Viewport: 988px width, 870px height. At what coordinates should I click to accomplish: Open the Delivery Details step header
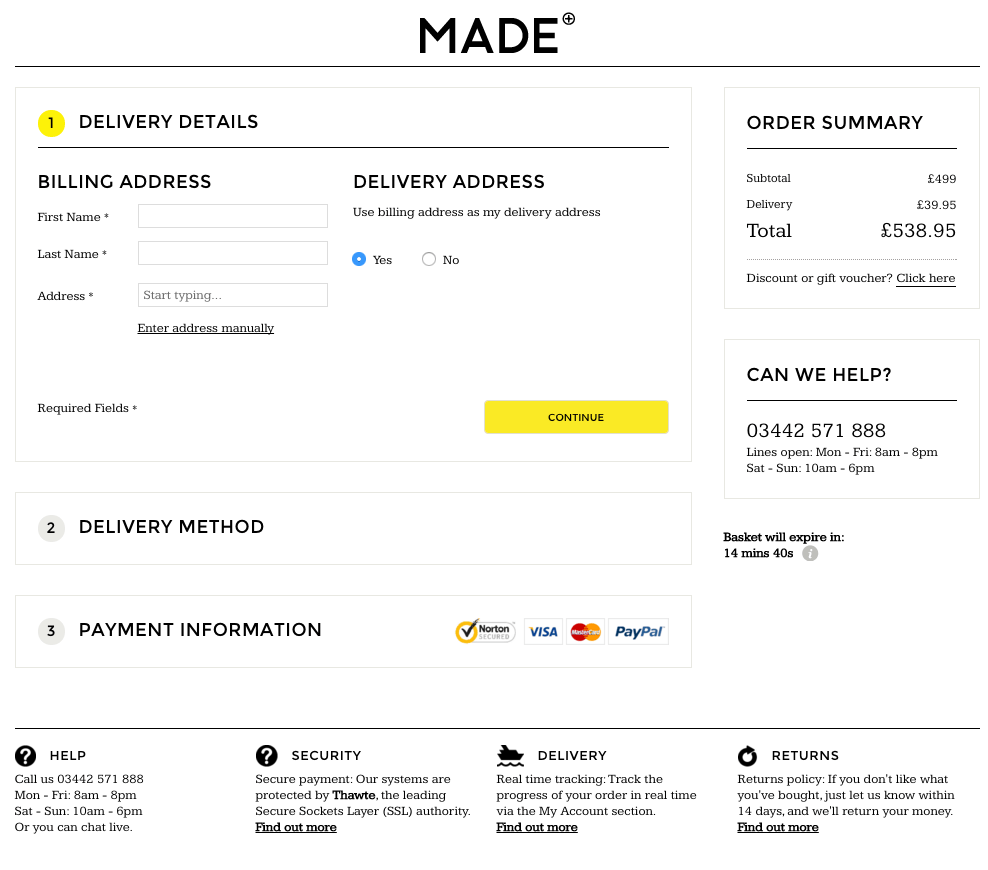pyautogui.click(x=168, y=122)
